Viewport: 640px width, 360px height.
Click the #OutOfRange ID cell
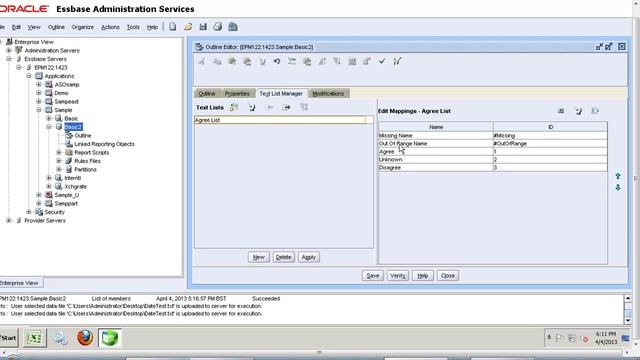550,144
